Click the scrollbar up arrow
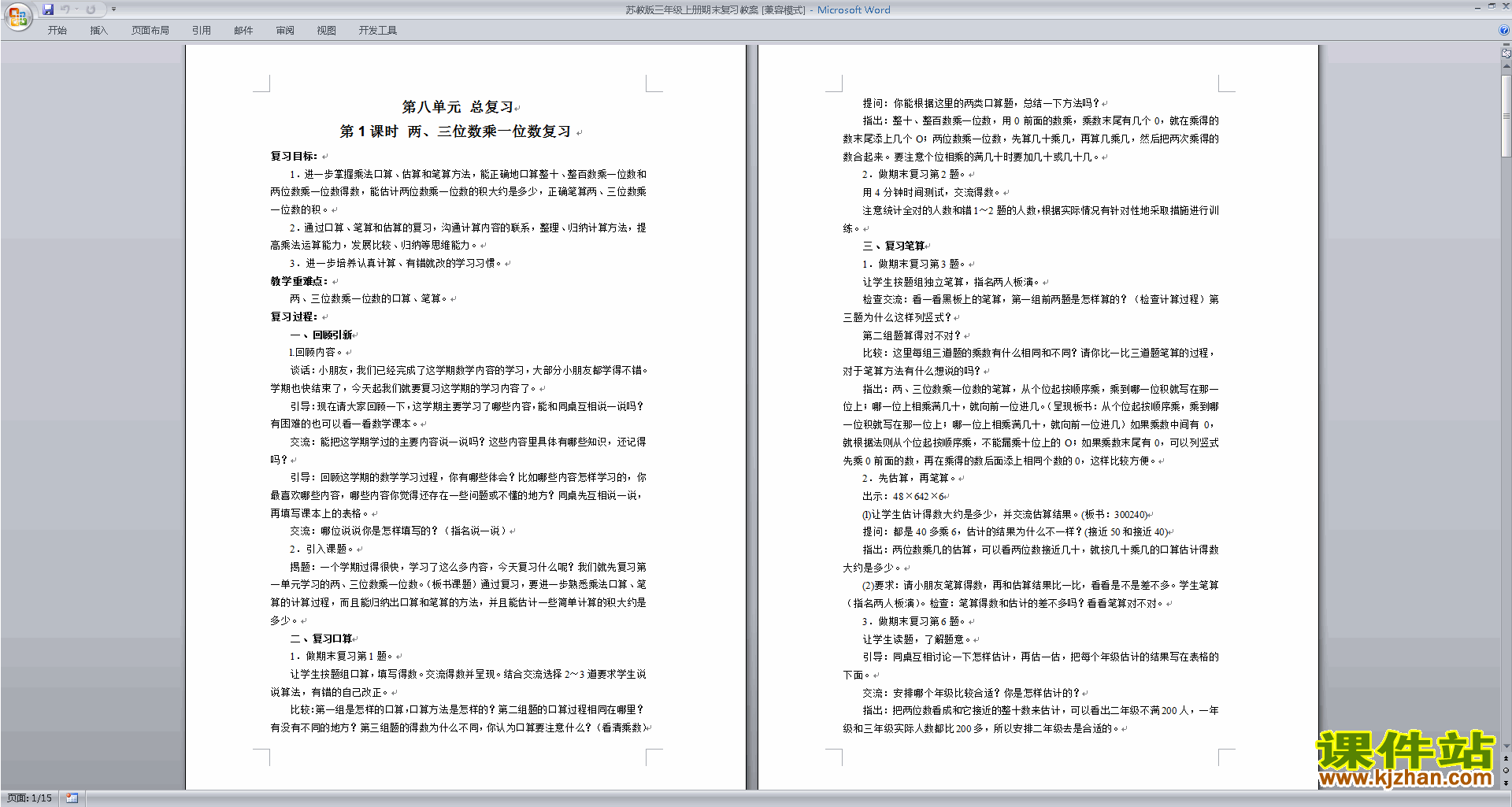The image size is (1512, 807). pyautogui.click(x=1506, y=66)
